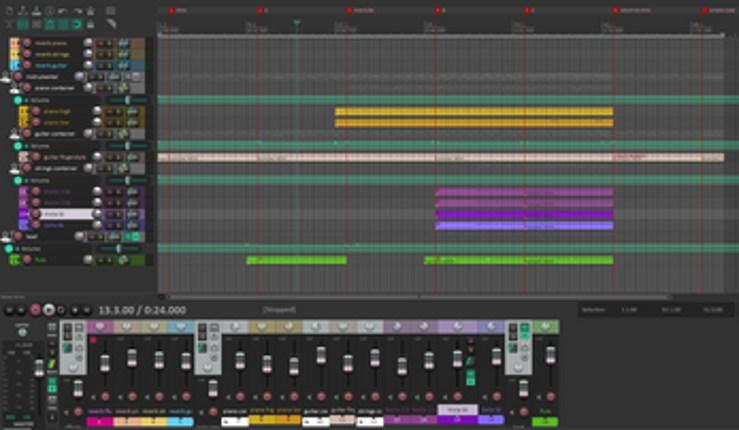Click the green flute item in the arrangement
Screen dimensions: 739x430
click(296, 260)
